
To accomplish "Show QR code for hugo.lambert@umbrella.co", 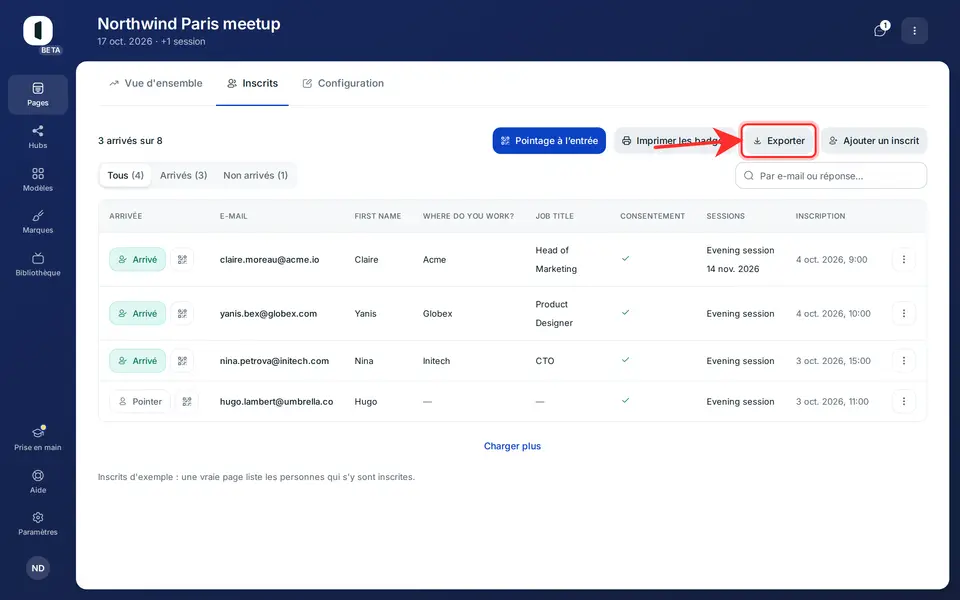I will click(x=187, y=402).
